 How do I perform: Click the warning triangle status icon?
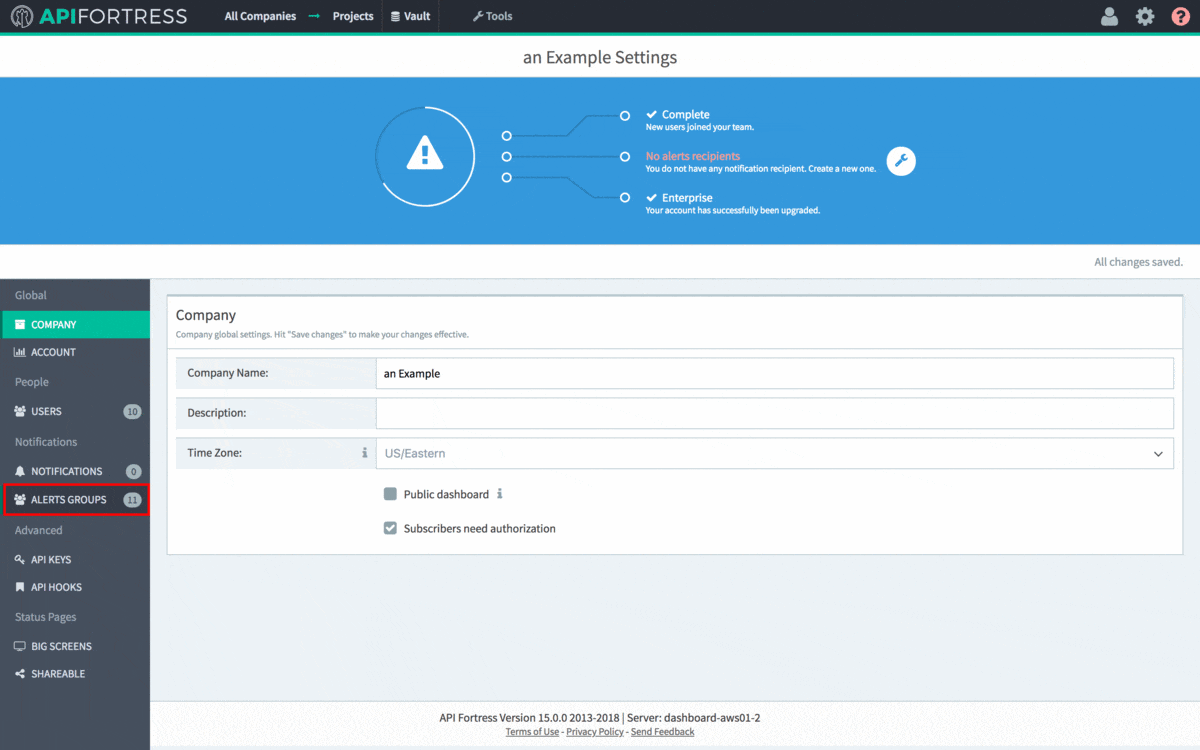[425, 156]
